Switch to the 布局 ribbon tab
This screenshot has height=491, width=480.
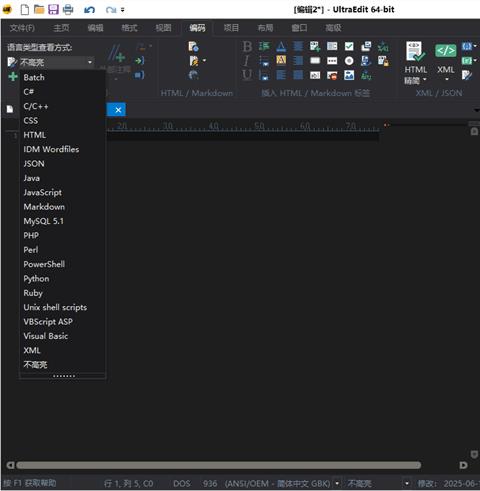tap(265, 28)
